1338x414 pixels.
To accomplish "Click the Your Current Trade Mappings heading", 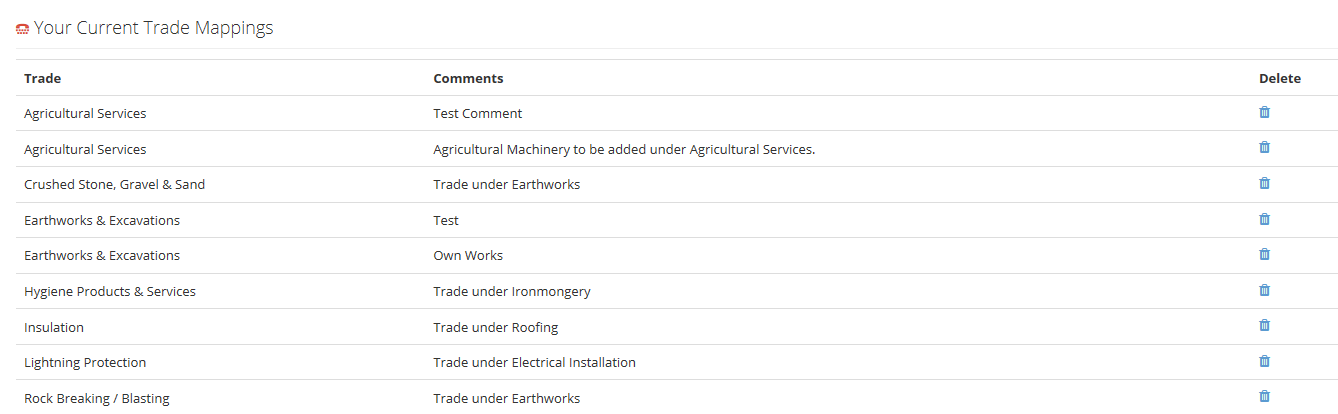I will click(154, 28).
